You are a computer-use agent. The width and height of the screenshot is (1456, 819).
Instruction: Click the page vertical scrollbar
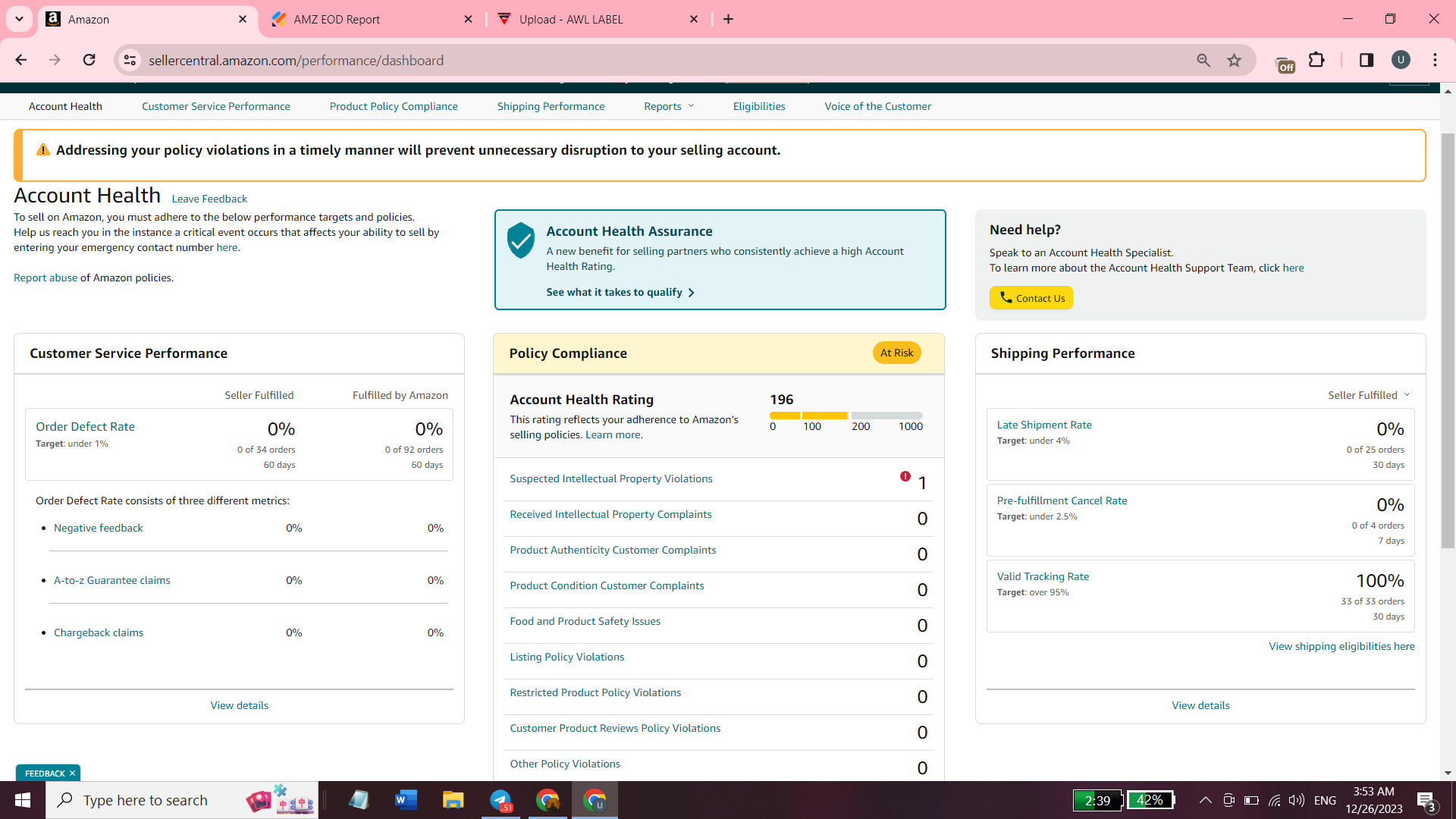(1448, 340)
